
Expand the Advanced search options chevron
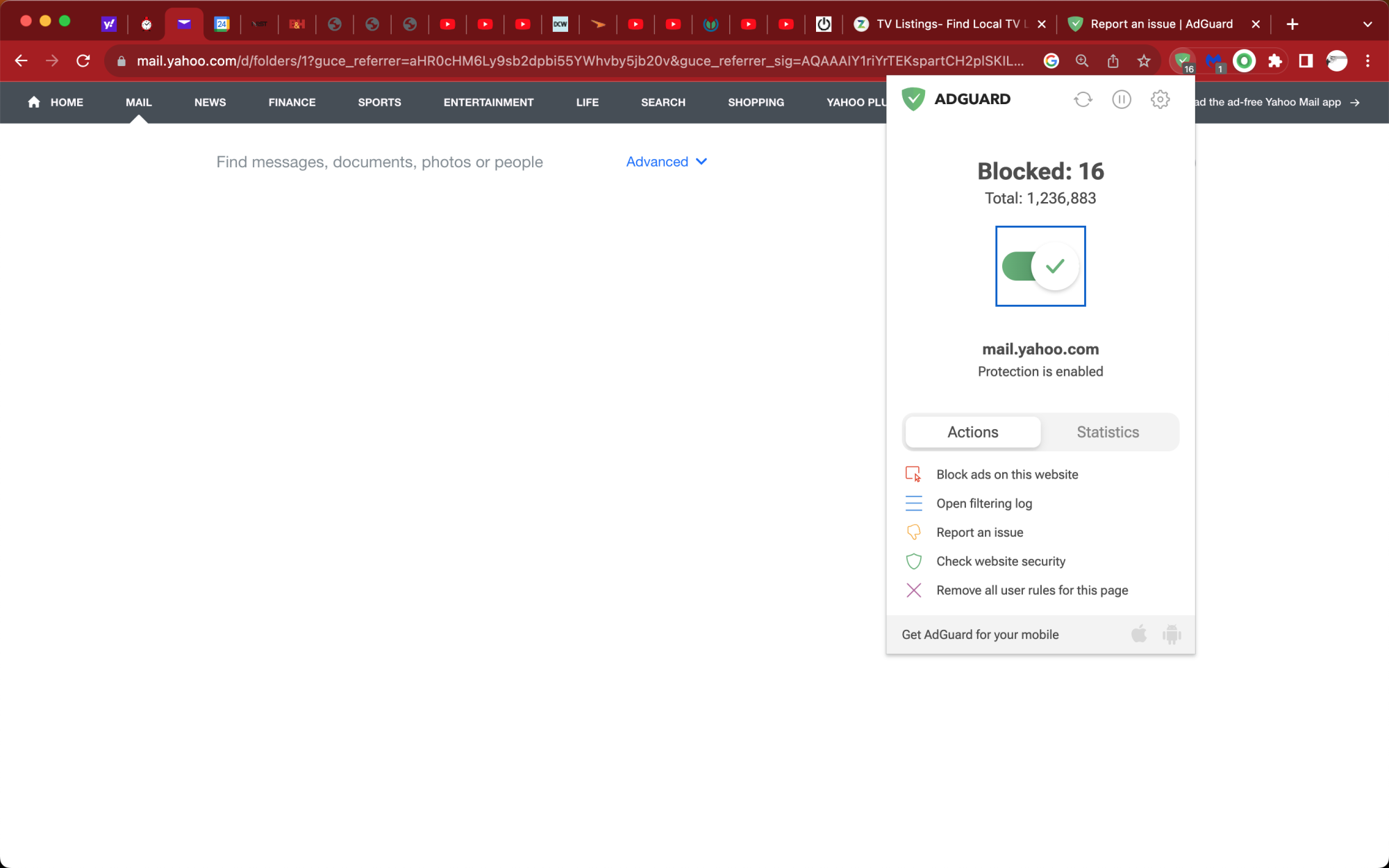[701, 162]
